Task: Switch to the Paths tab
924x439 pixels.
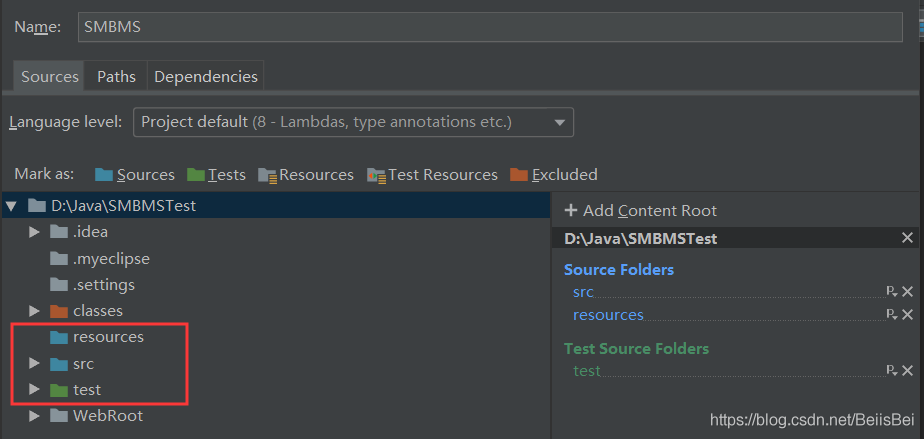Action: tap(117, 76)
